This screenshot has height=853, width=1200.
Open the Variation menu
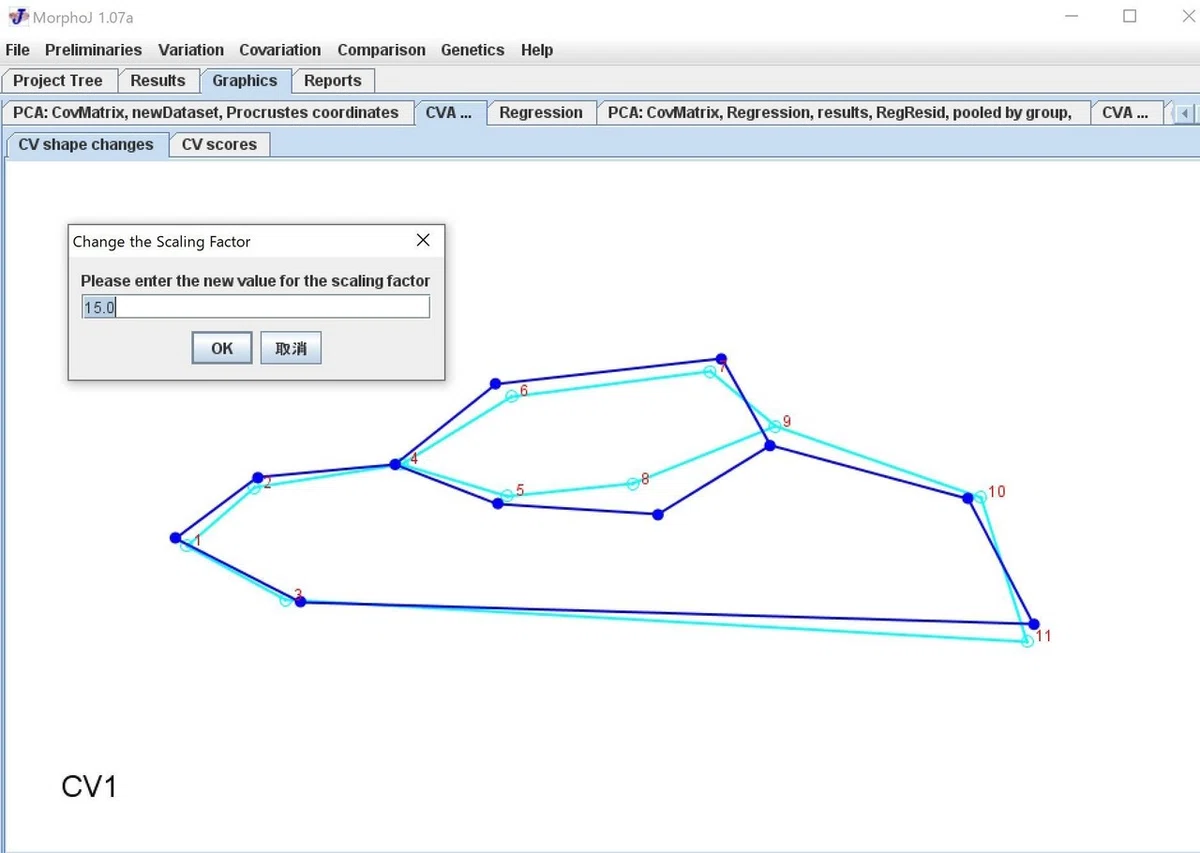[191, 50]
